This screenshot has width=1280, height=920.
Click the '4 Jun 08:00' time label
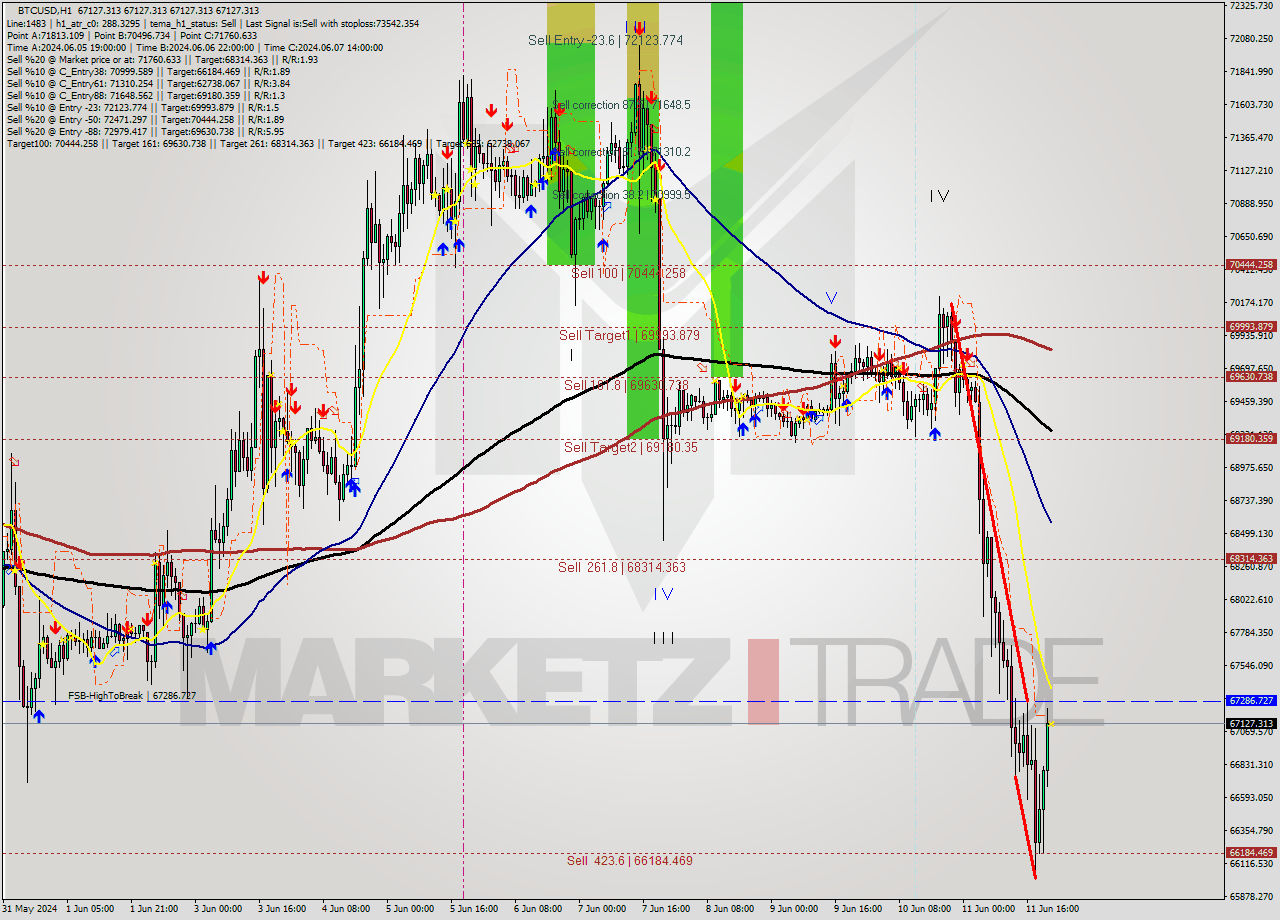346,909
